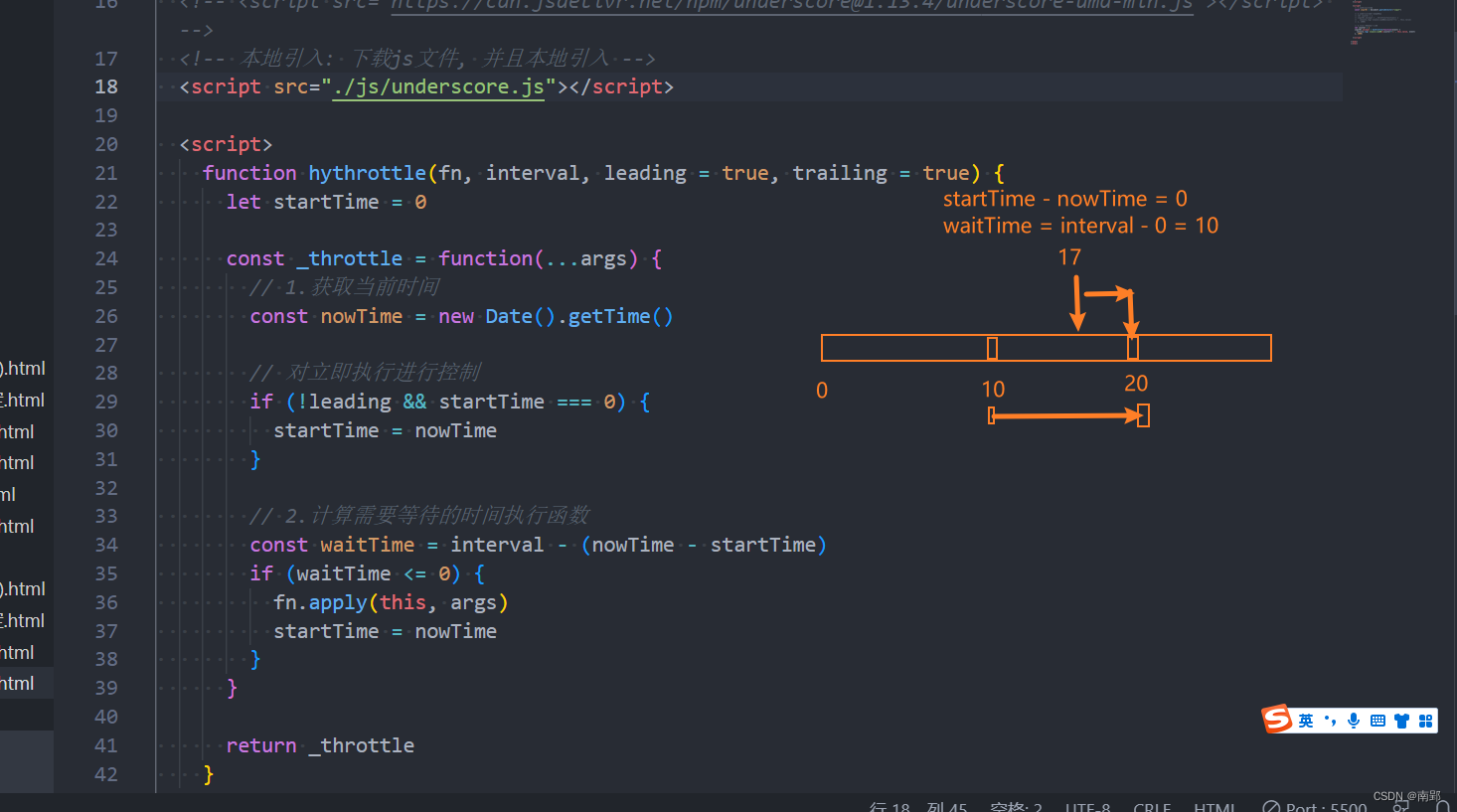Select line number 21 in the gutter

pos(106,173)
